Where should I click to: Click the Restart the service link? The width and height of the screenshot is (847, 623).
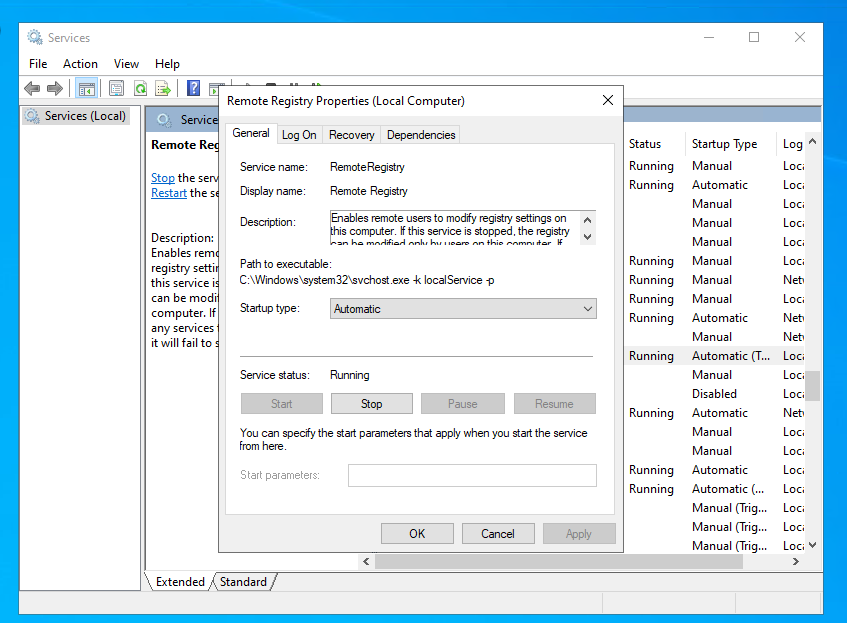(x=169, y=193)
